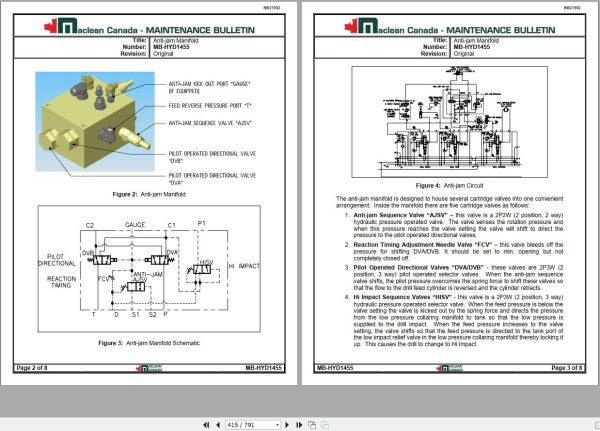Click the HISV valve label in the schematic
The width and height of the screenshot is (600, 431).
[207, 262]
